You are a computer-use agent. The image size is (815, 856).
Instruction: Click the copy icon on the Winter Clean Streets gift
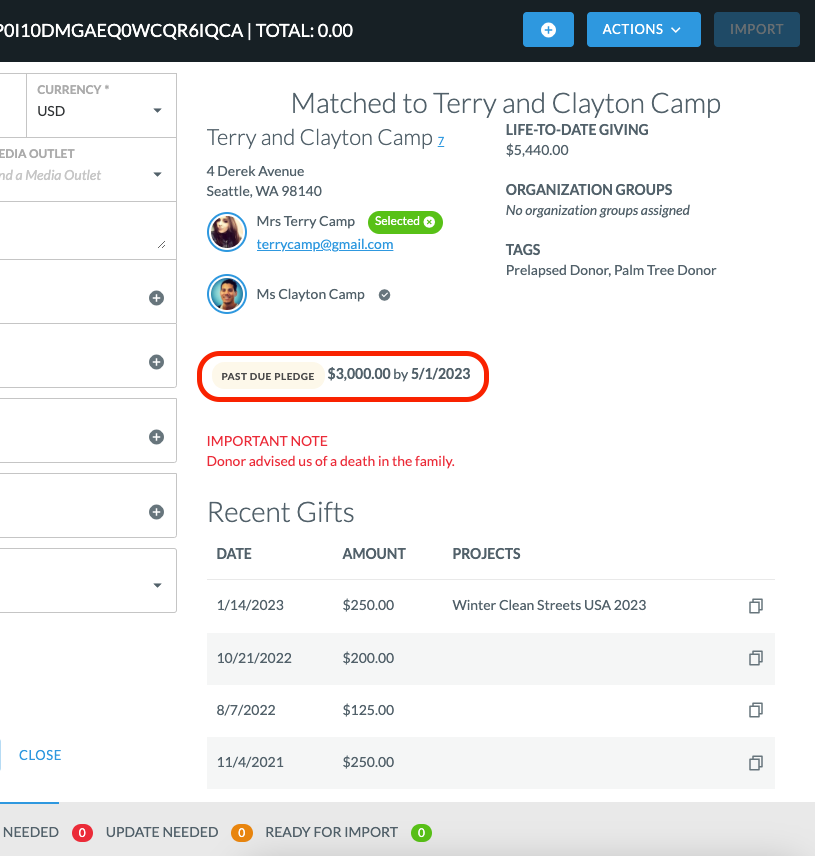[x=756, y=606]
